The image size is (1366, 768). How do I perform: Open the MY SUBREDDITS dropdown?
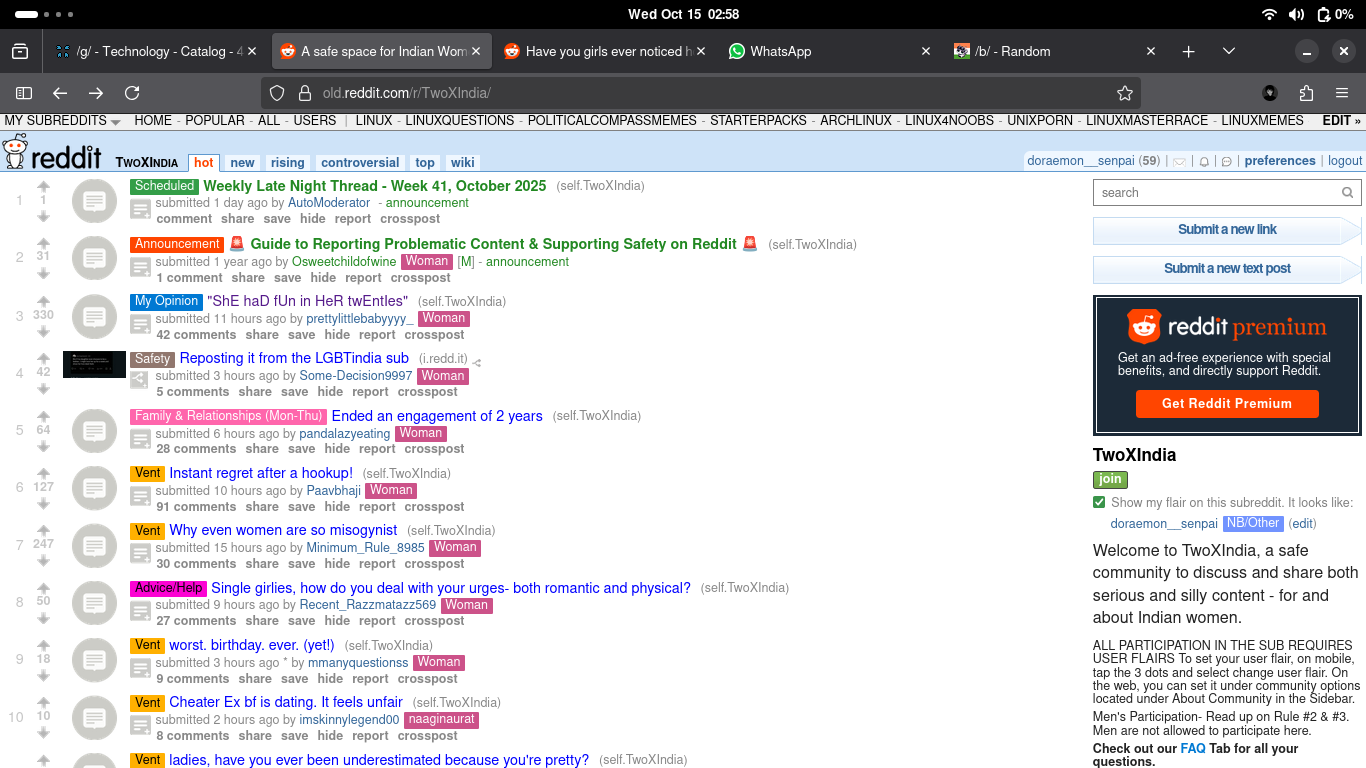[62, 121]
